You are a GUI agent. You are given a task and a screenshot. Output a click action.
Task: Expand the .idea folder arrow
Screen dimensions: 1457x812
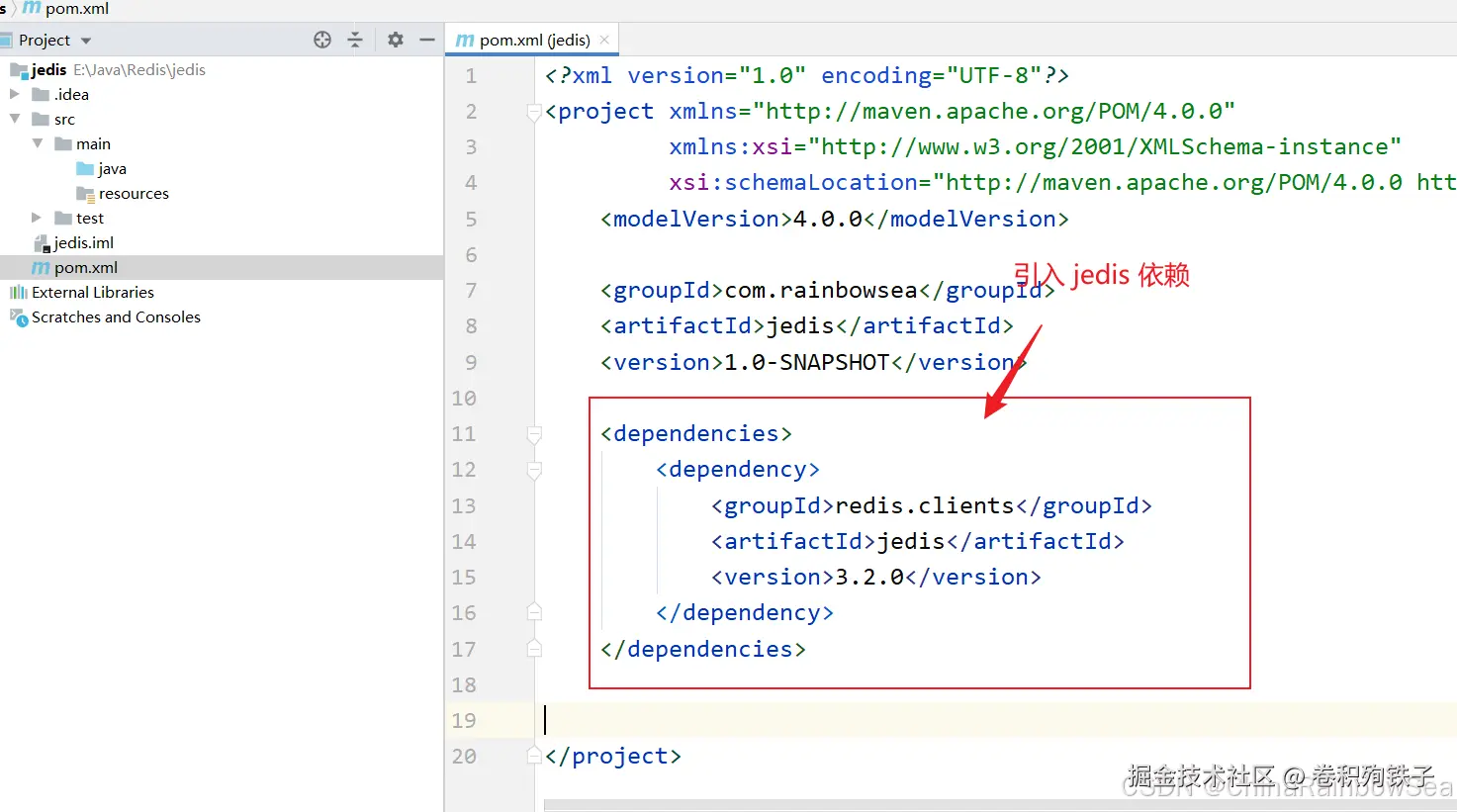point(15,94)
